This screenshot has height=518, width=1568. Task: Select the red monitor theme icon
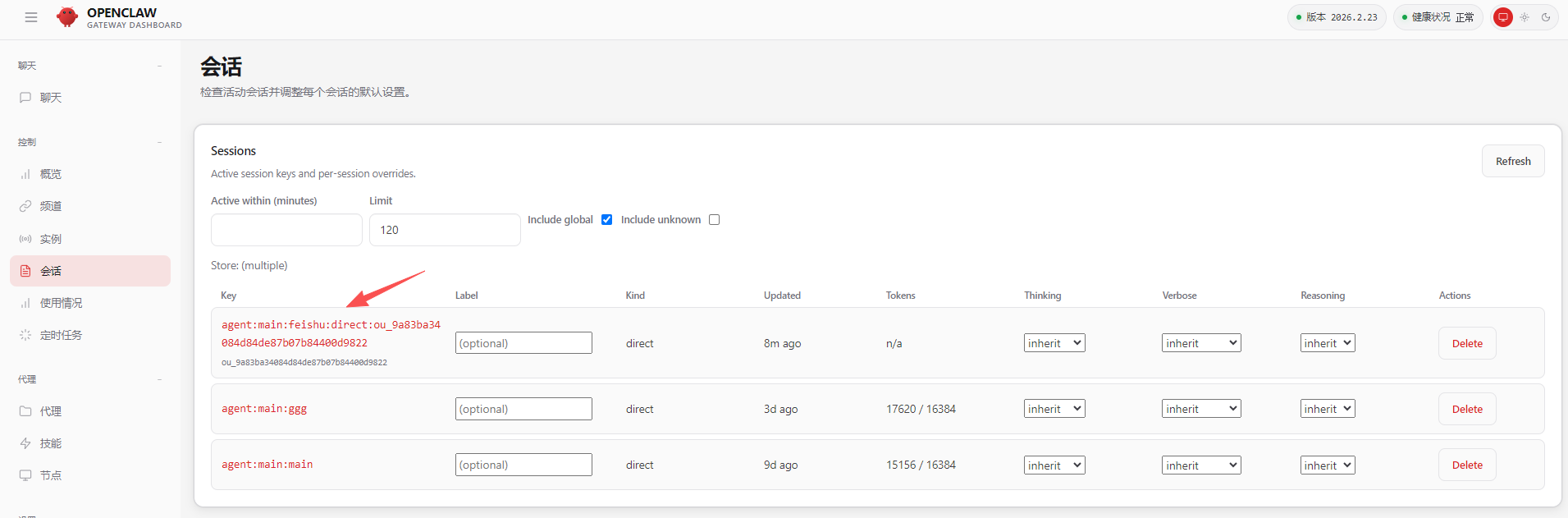coord(1503,17)
